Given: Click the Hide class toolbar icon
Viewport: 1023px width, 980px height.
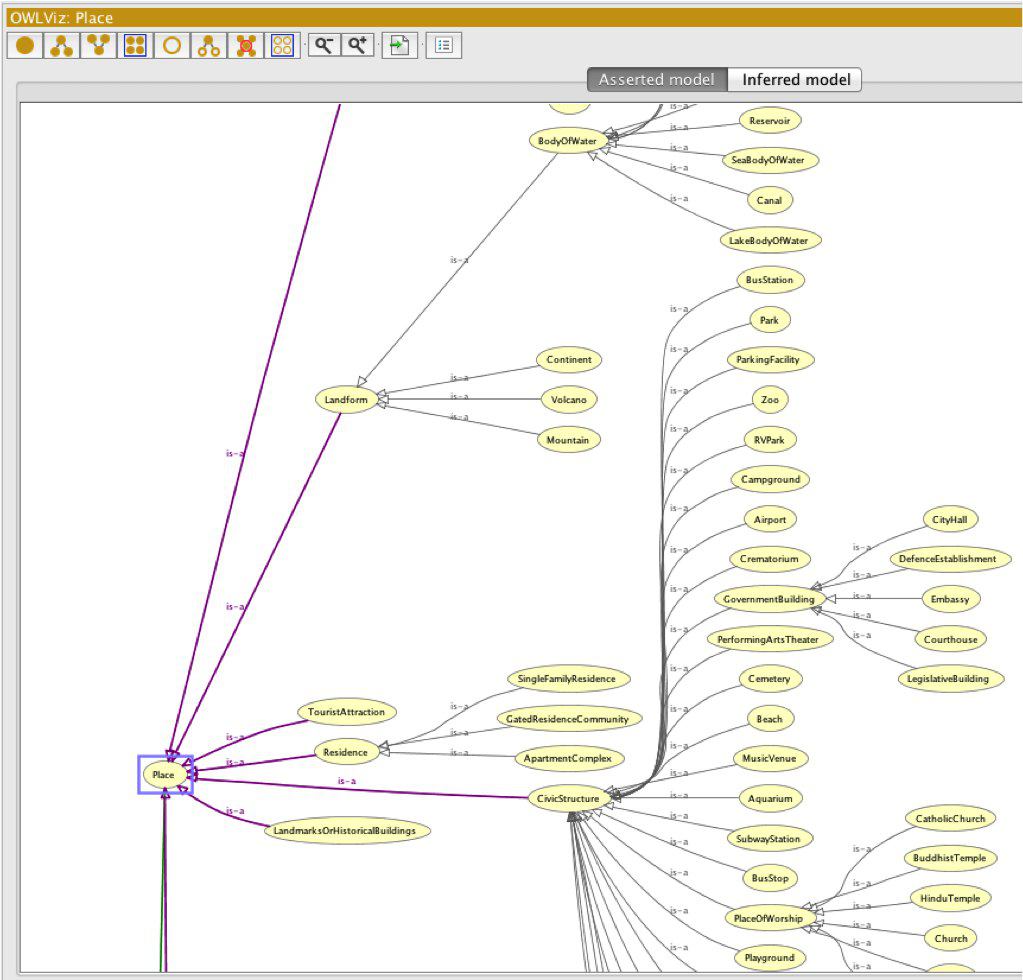Looking at the screenshot, I should [x=172, y=46].
